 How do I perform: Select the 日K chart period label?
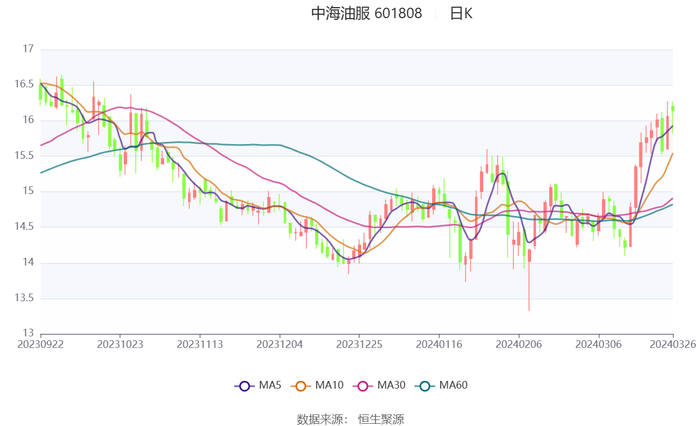point(460,14)
